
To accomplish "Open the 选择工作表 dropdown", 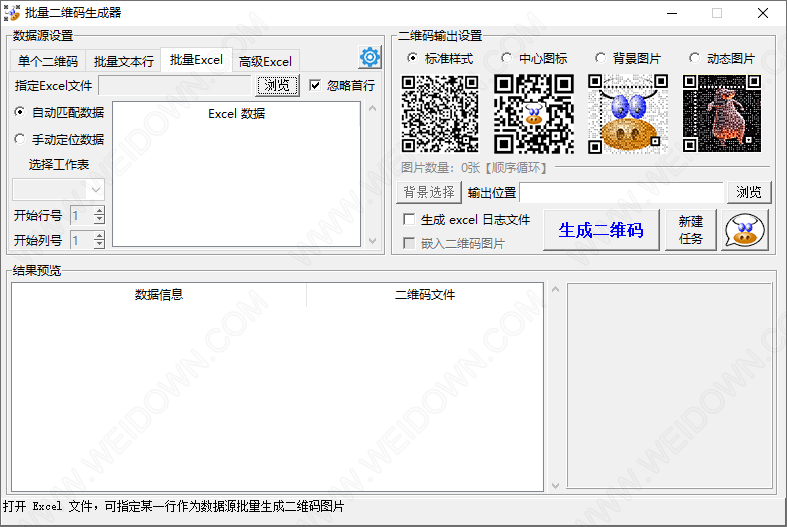I will tap(58, 190).
